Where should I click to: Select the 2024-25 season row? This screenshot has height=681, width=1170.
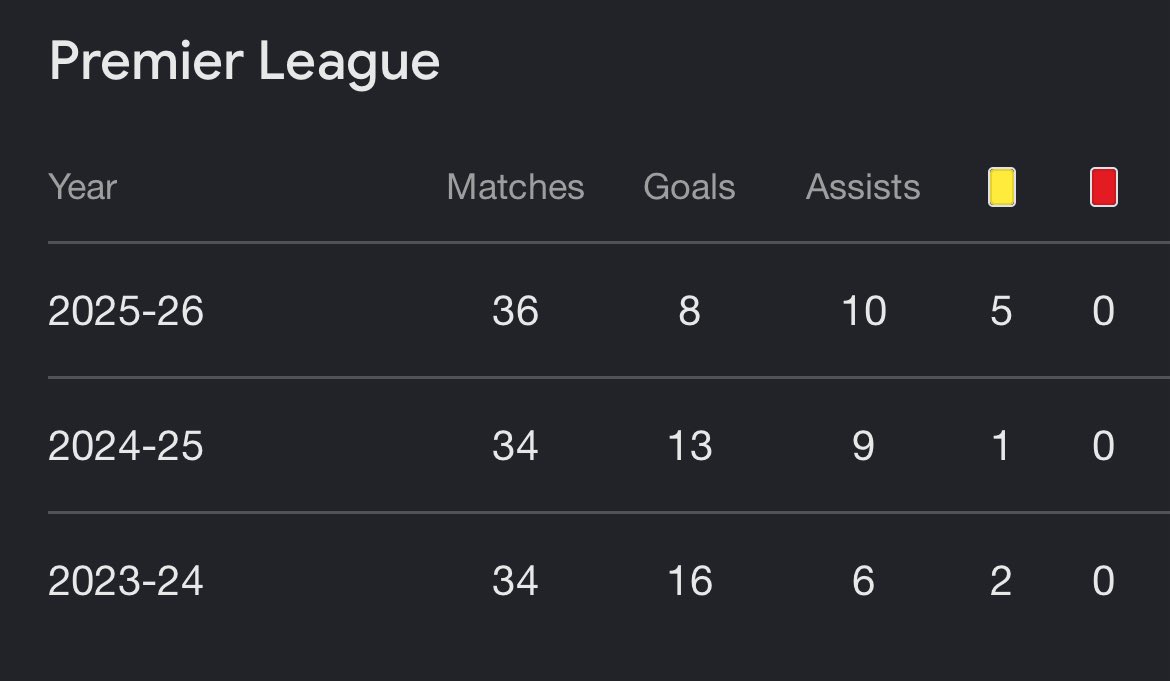coord(609,445)
